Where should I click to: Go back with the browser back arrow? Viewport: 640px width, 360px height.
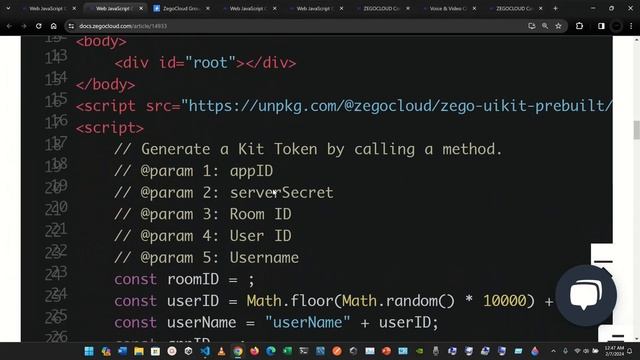(9, 26)
